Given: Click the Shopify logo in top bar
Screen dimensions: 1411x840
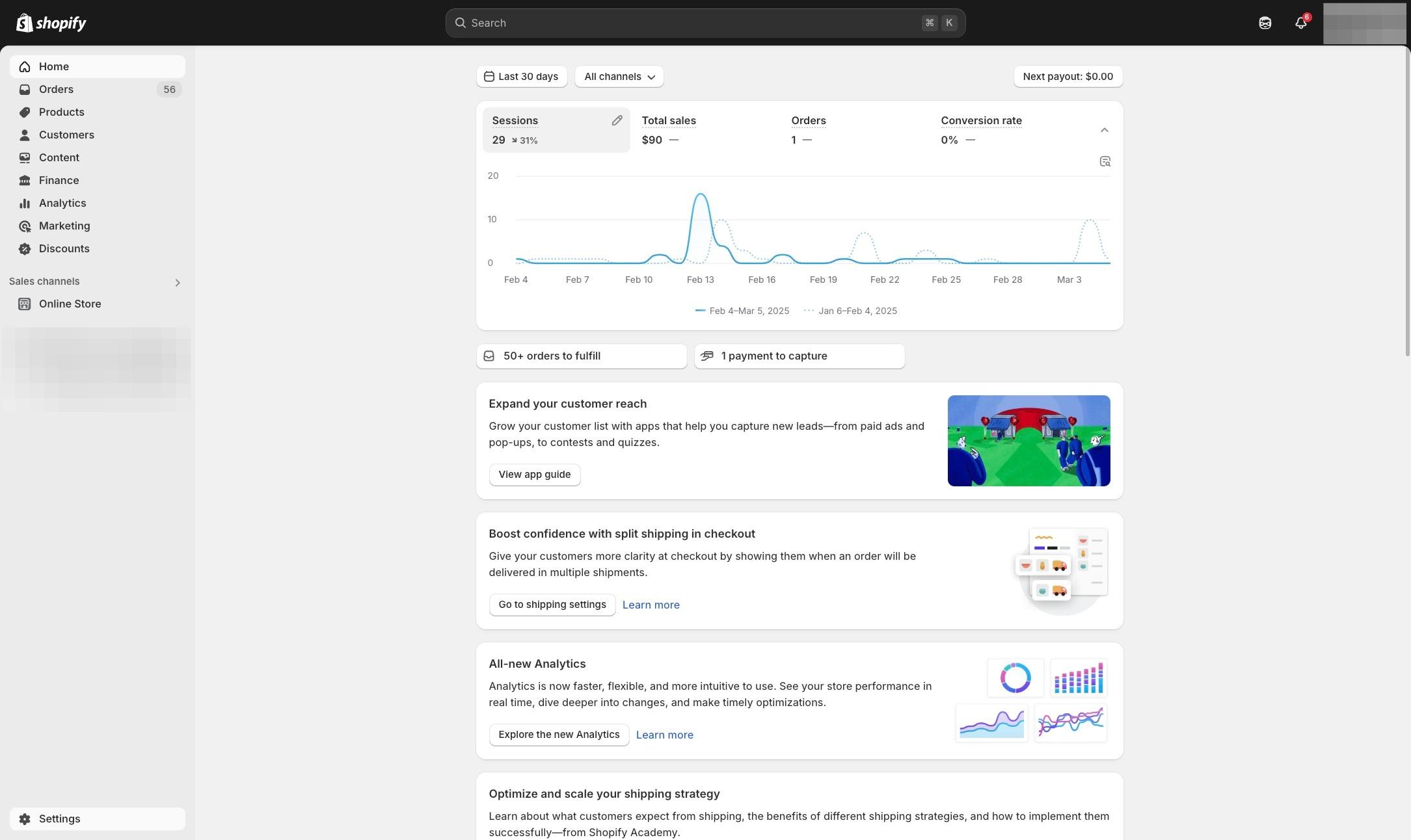Looking at the screenshot, I should 51,23.
